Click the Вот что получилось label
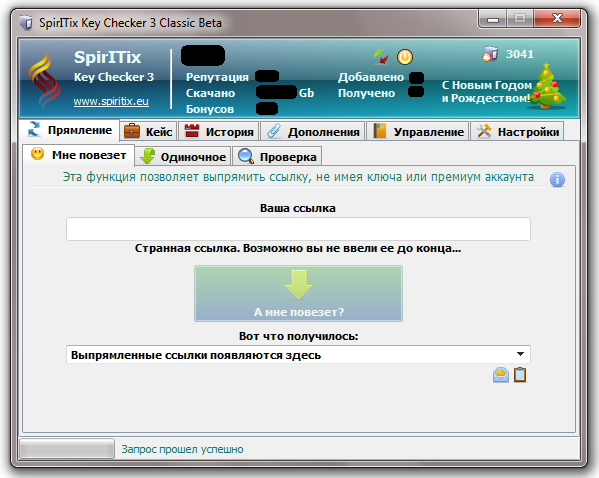The width and height of the screenshot is (599, 478). coord(298,336)
